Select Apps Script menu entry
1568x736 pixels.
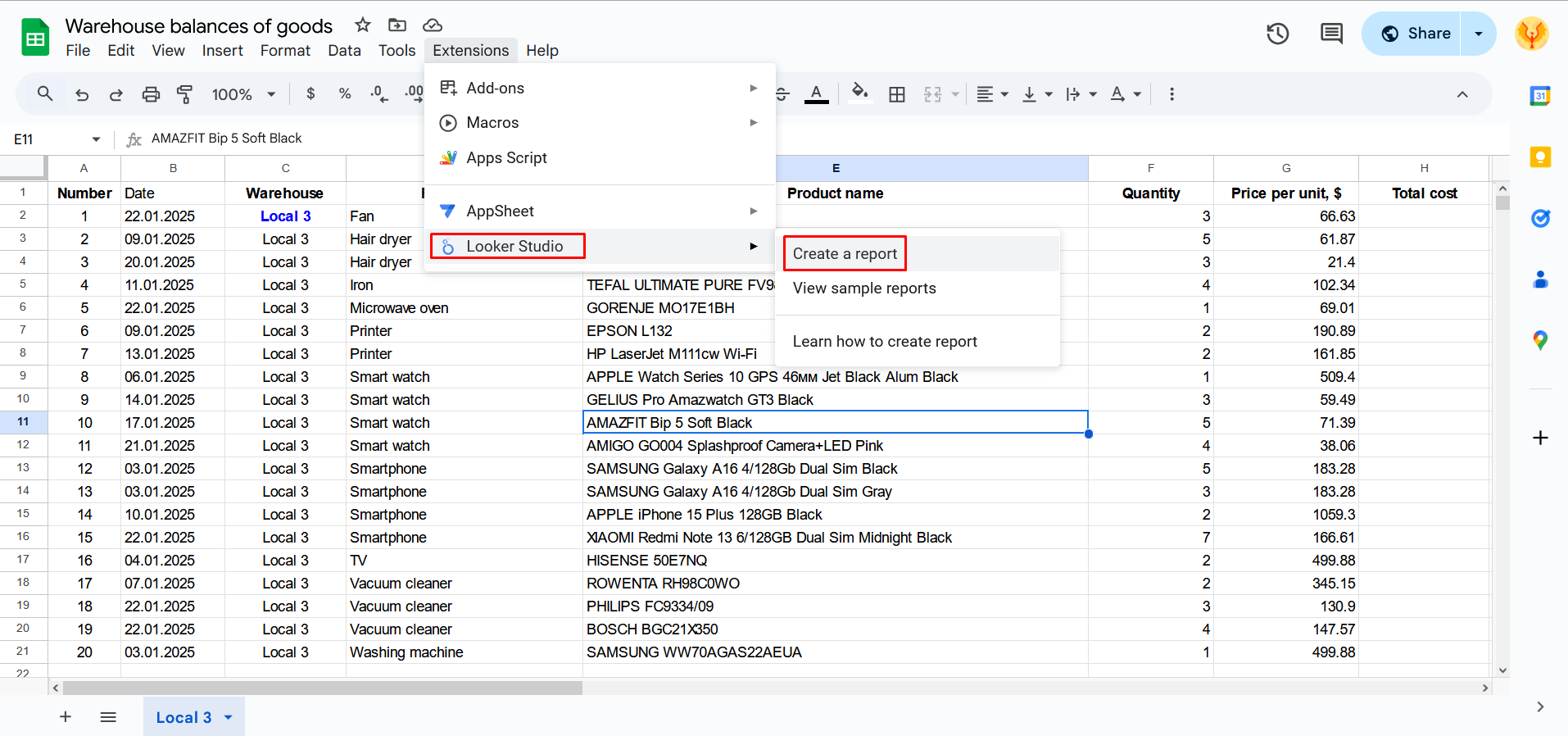pyautogui.click(x=600, y=158)
